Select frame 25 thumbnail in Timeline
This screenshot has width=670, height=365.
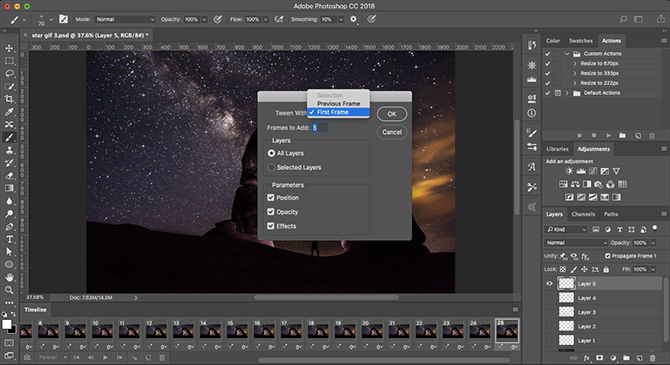coord(507,330)
